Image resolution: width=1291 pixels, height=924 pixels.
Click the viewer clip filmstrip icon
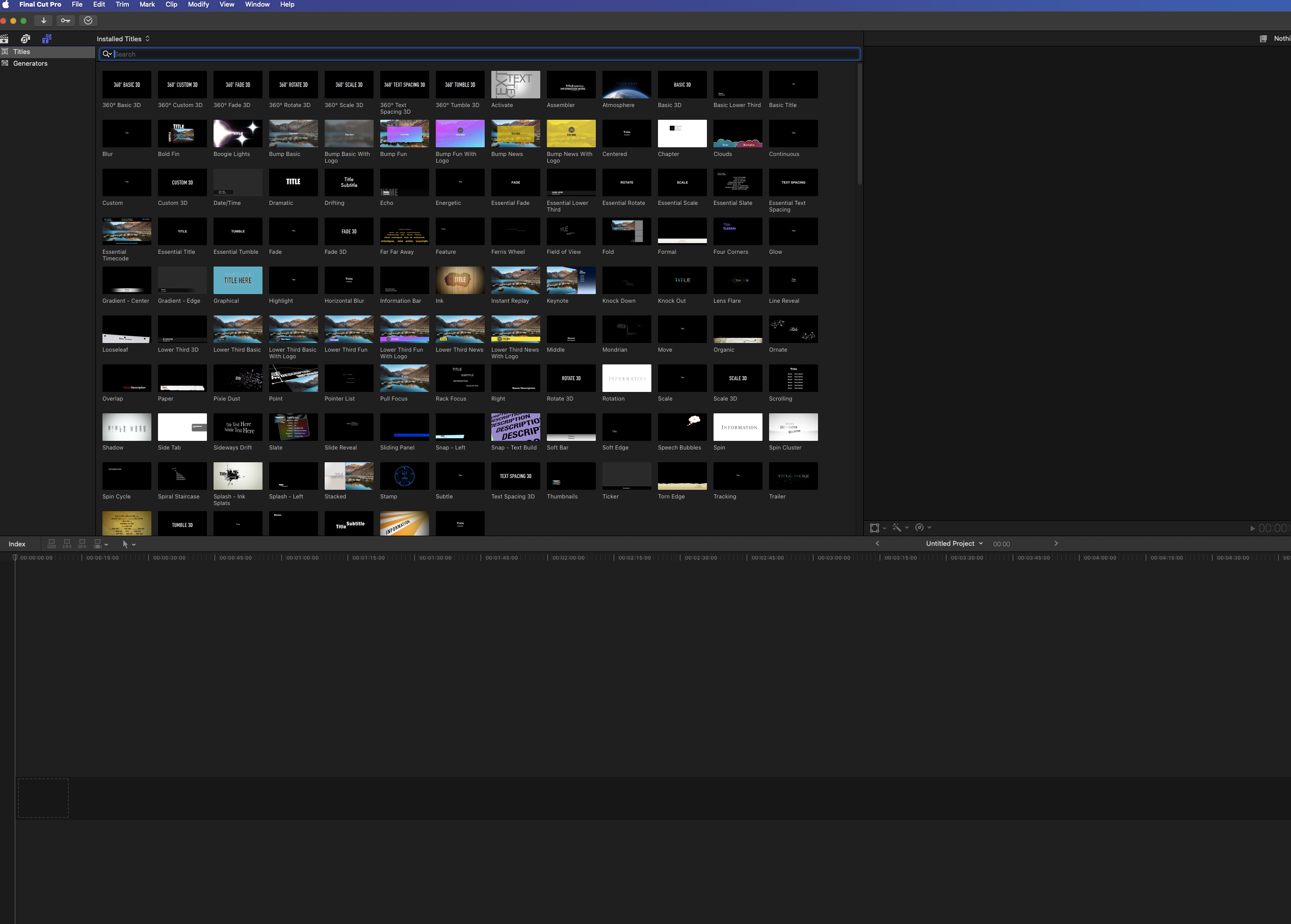[x=1263, y=39]
